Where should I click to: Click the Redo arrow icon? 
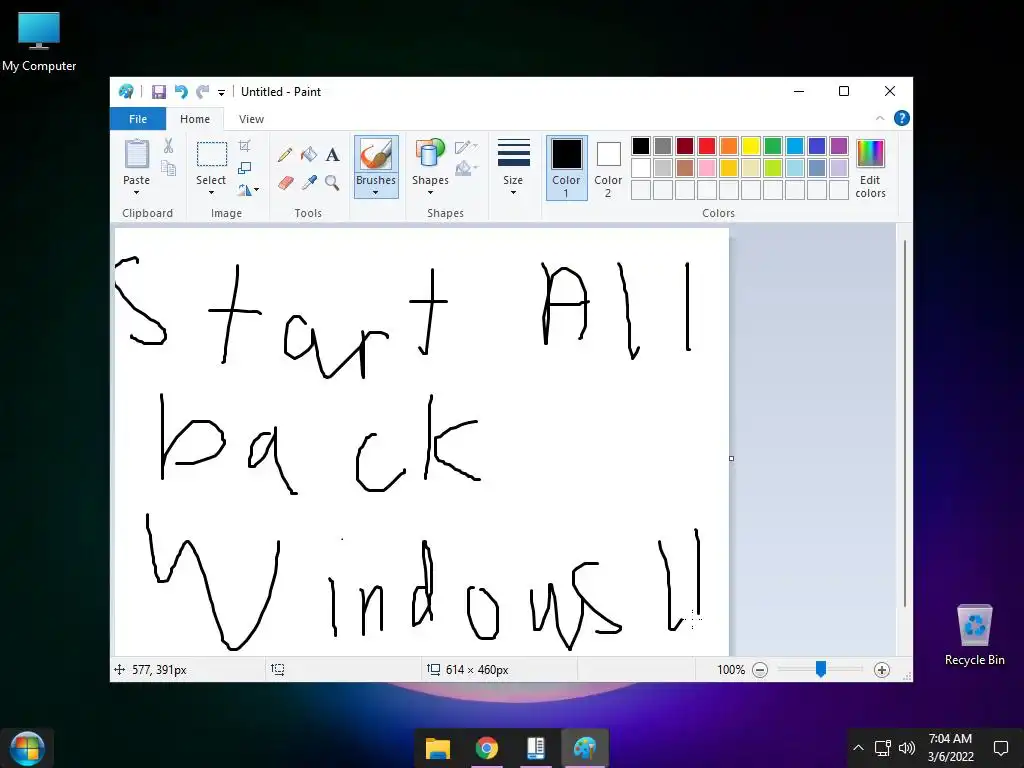(203, 91)
